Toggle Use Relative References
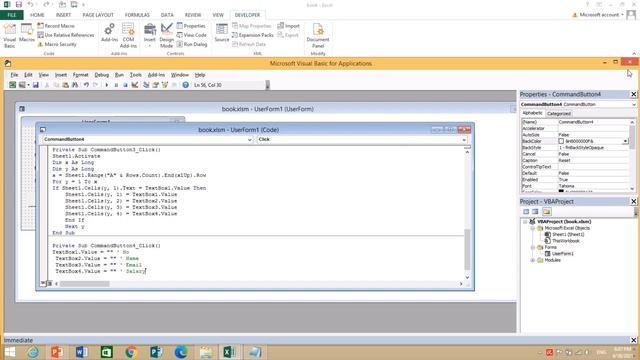The image size is (640, 360). 66,35
